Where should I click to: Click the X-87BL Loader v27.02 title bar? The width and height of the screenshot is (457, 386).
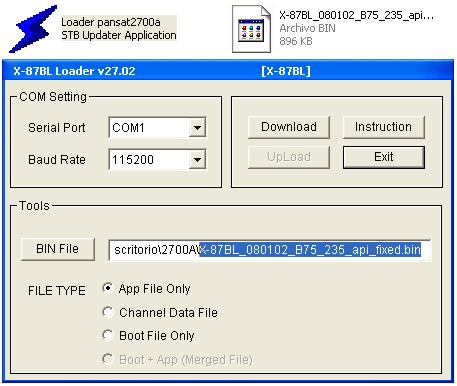(x=228, y=71)
